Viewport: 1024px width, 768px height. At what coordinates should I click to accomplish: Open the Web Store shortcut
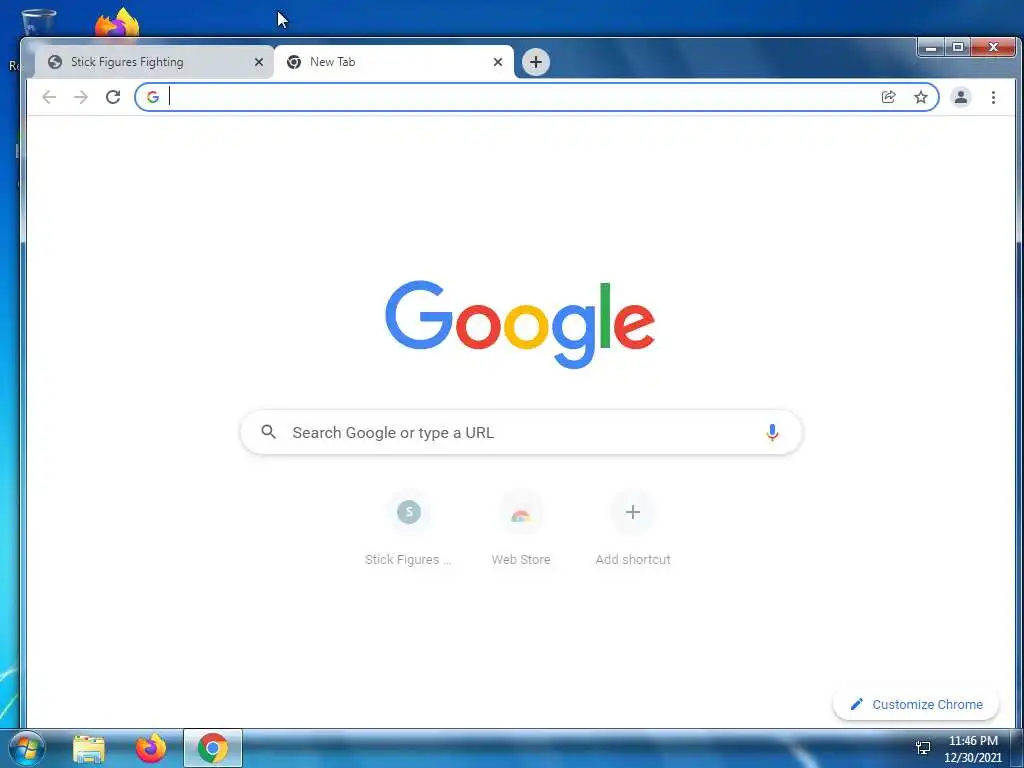520,528
